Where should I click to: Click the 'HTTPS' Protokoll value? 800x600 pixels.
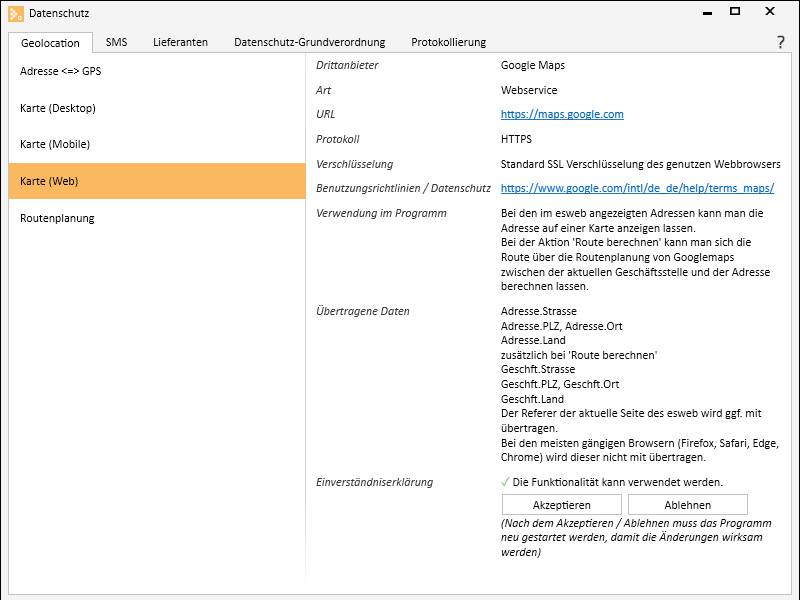[x=516, y=139]
